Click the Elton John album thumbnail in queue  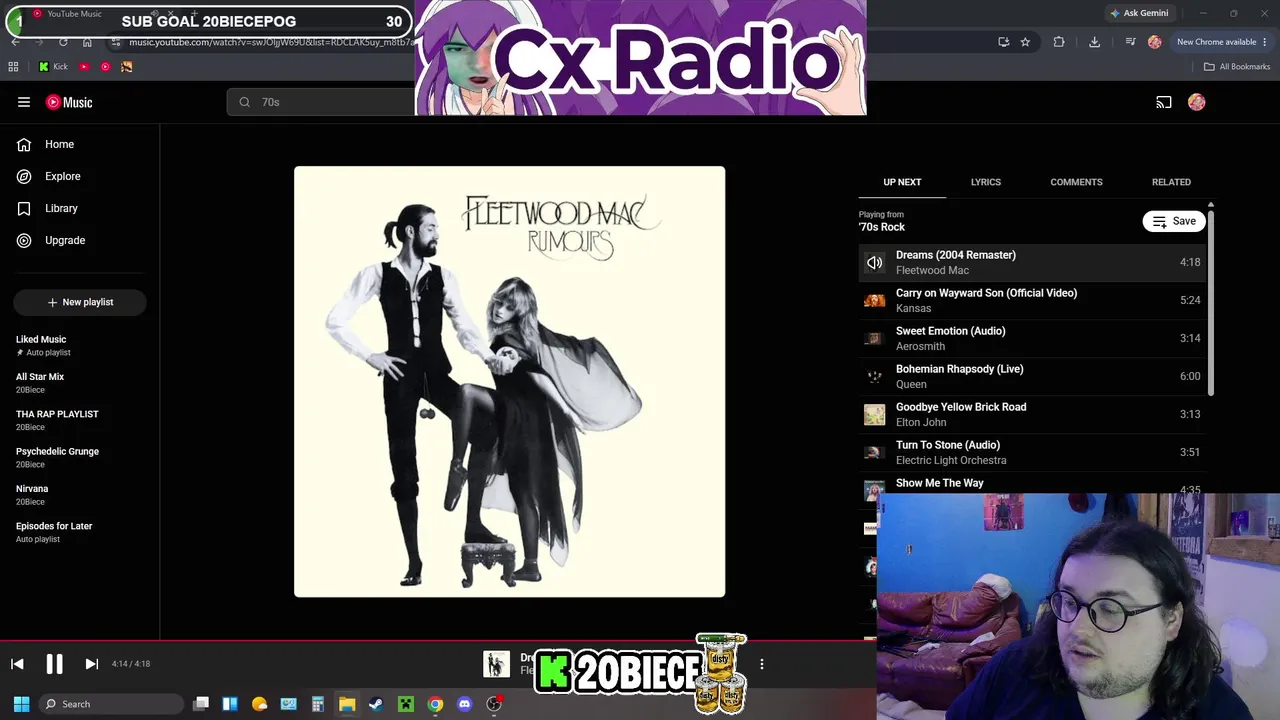pos(874,414)
